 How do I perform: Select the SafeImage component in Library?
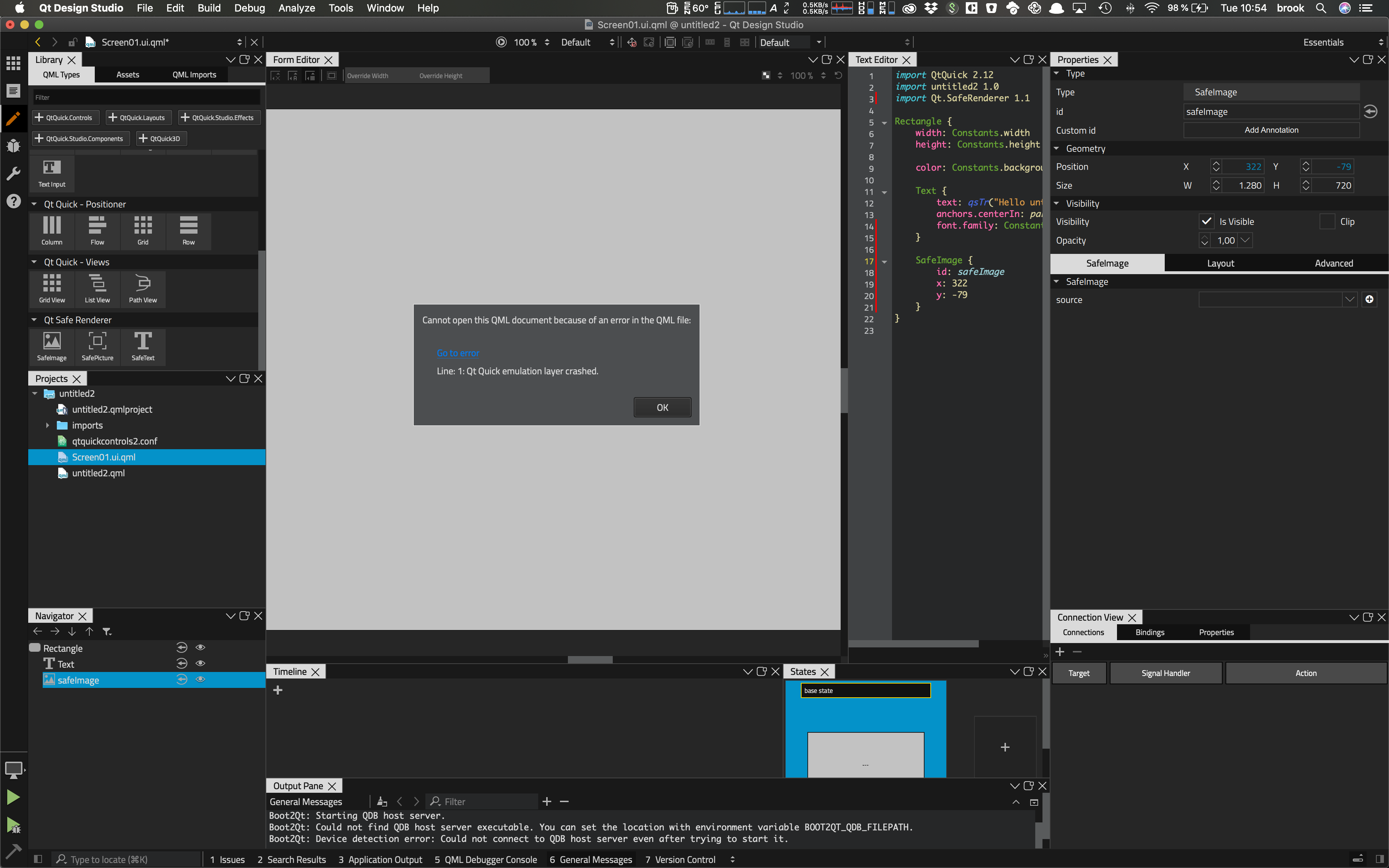tap(52, 347)
